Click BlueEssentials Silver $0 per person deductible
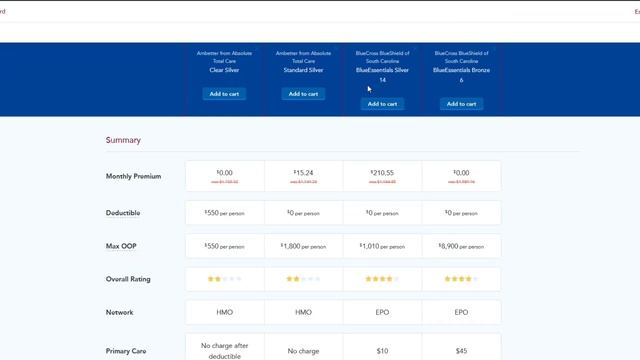 click(x=382, y=213)
